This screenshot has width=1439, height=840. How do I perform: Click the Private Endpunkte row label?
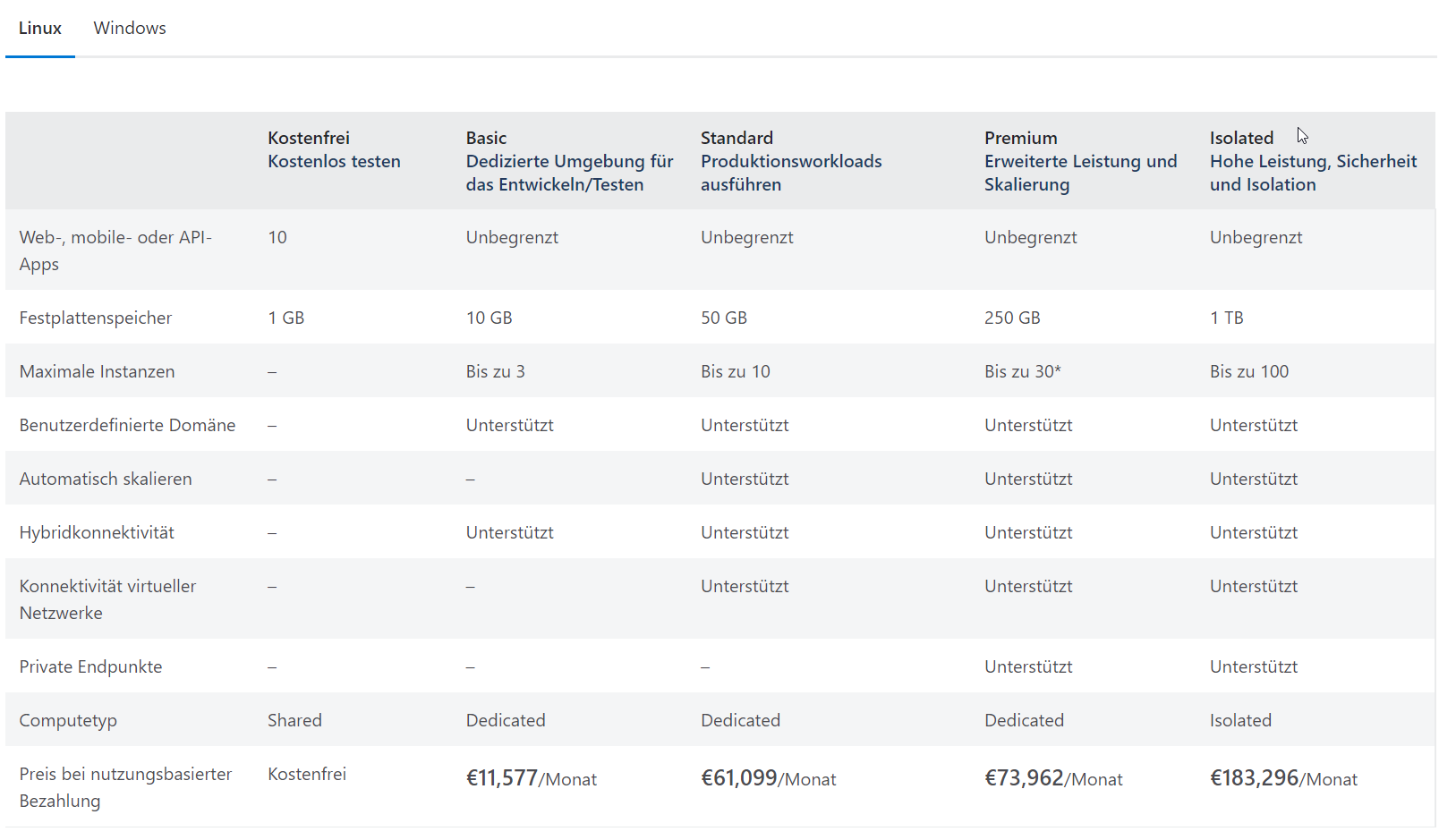click(91, 666)
